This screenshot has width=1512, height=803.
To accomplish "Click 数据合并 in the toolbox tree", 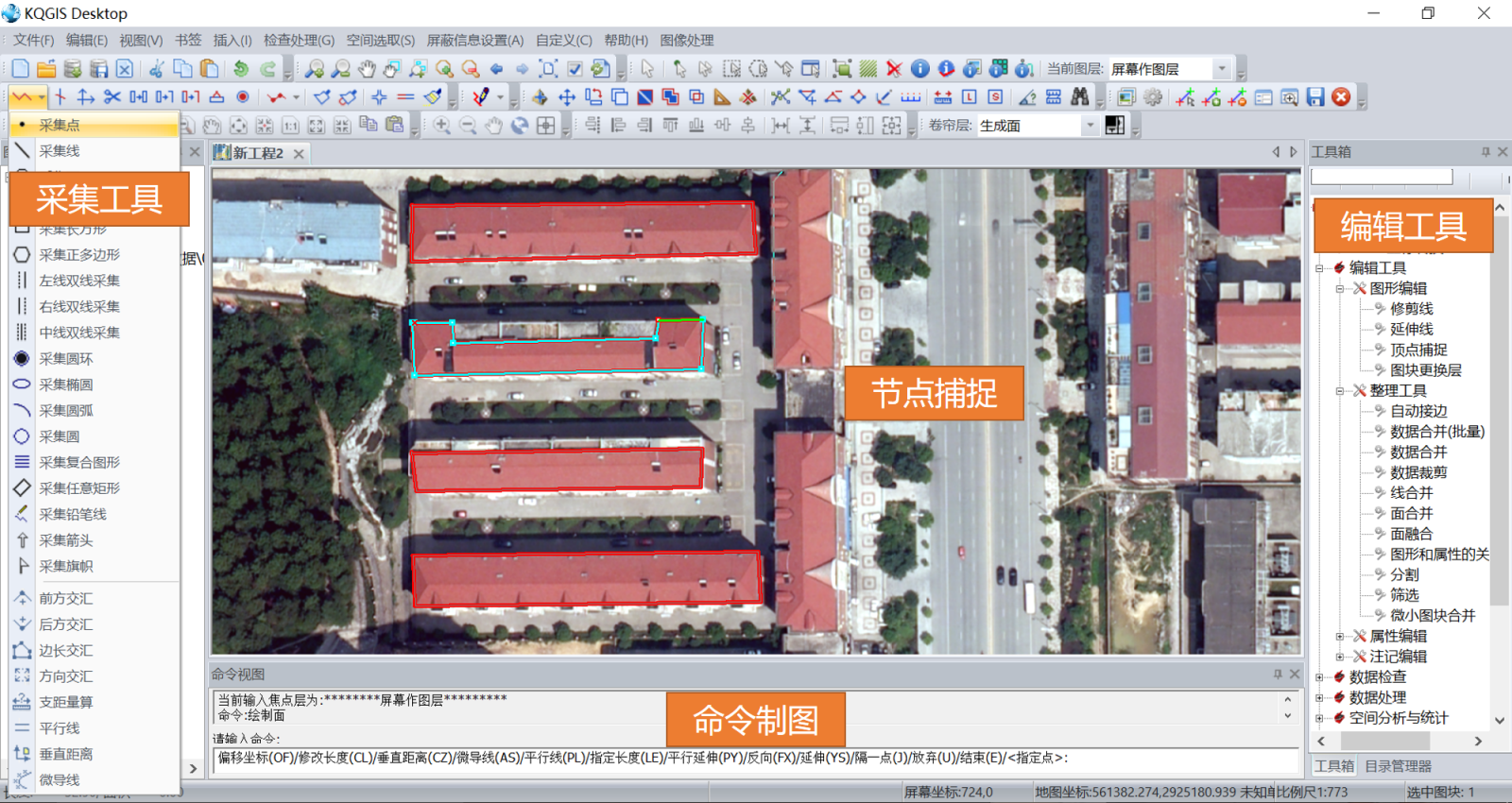I will [1417, 453].
